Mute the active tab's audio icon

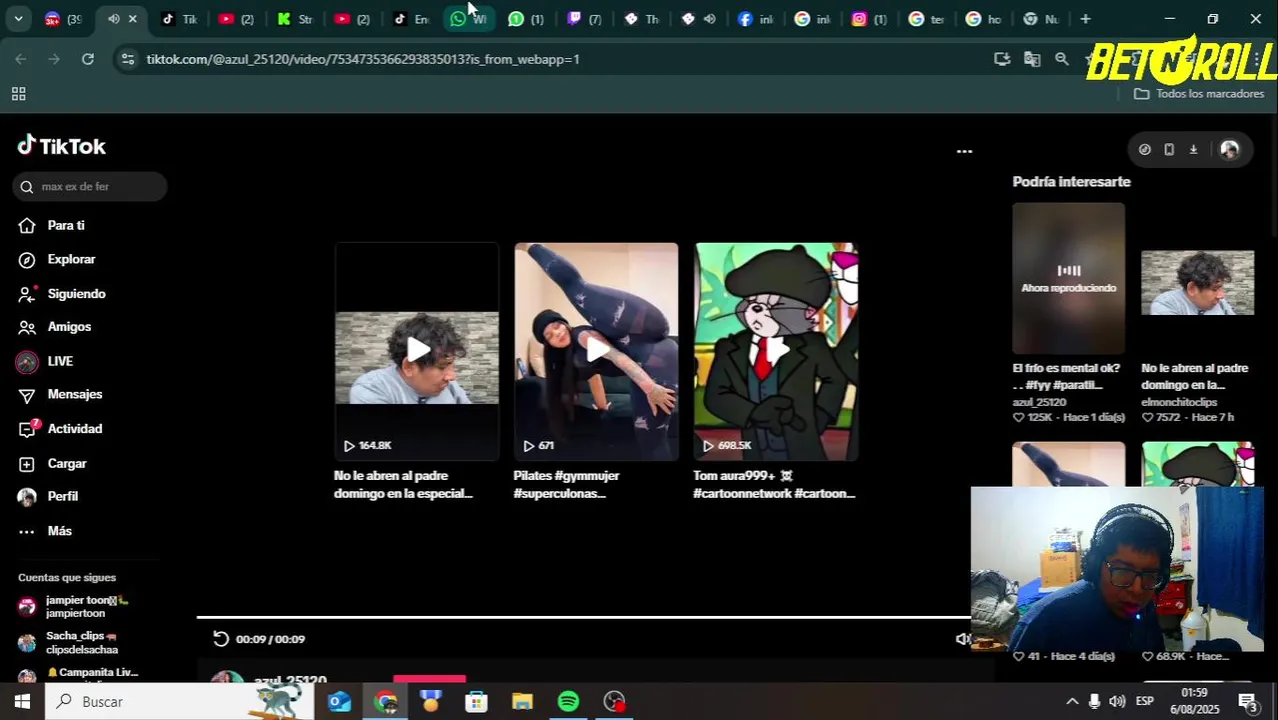coord(113,19)
